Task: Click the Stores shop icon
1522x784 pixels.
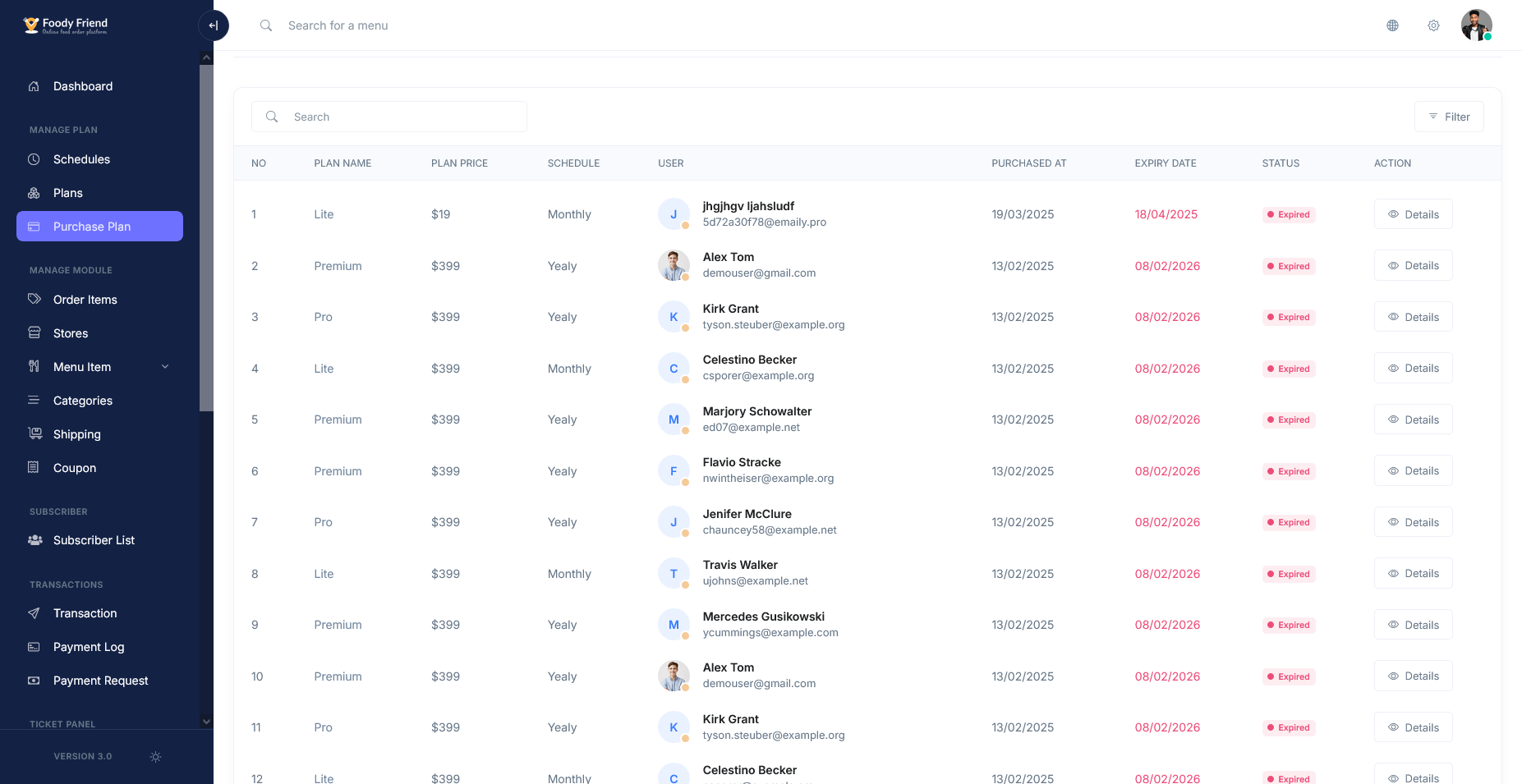Action: [x=34, y=332]
